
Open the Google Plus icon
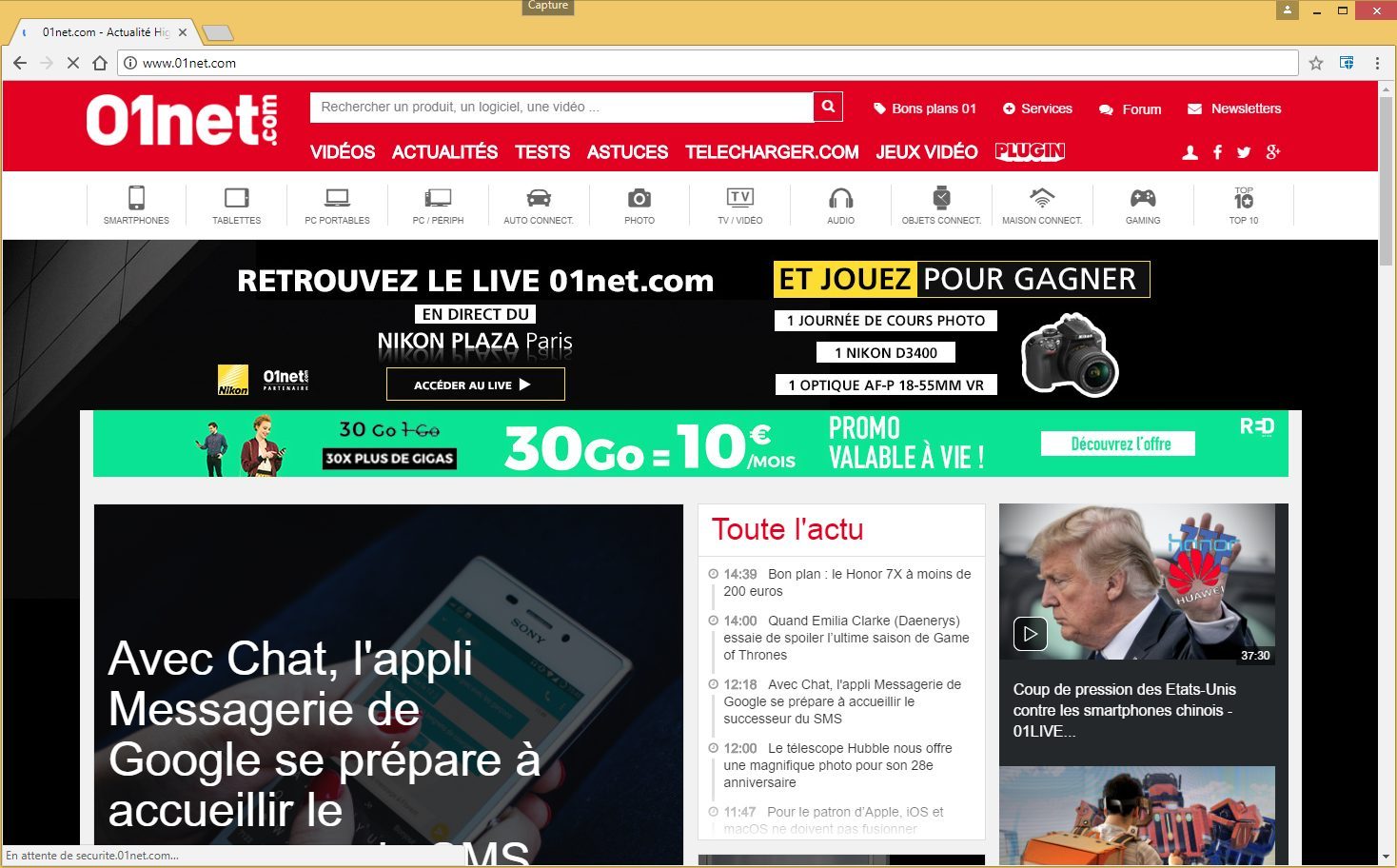pos(1273,152)
